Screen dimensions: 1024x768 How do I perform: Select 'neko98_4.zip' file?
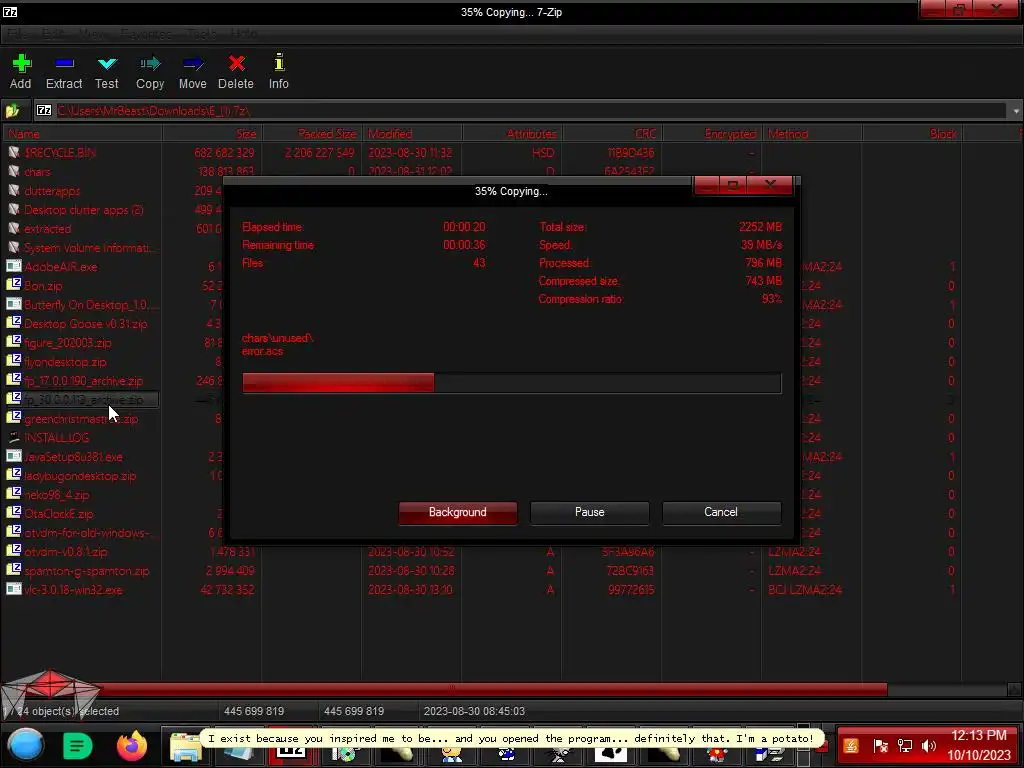(57, 494)
